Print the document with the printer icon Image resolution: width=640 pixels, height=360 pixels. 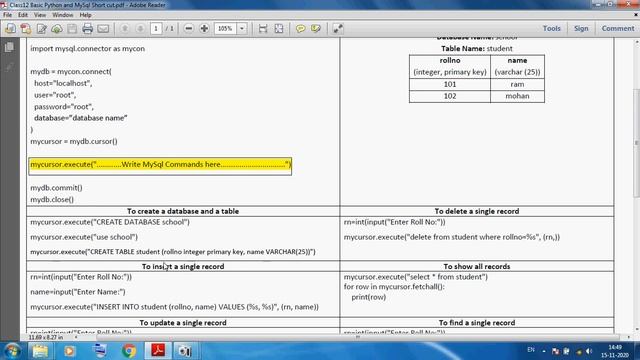click(87, 29)
